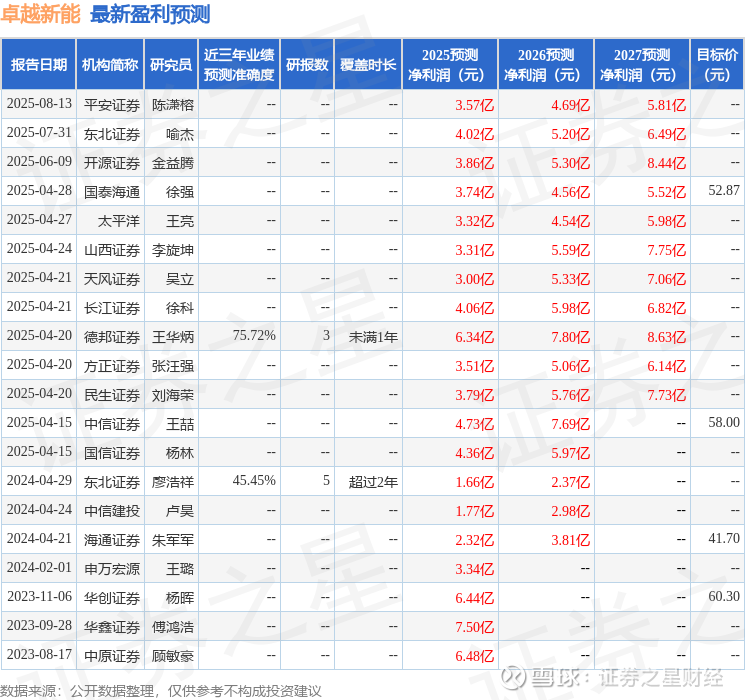Click the coverage duration 未满1年
The image size is (745, 700).
pos(373,337)
